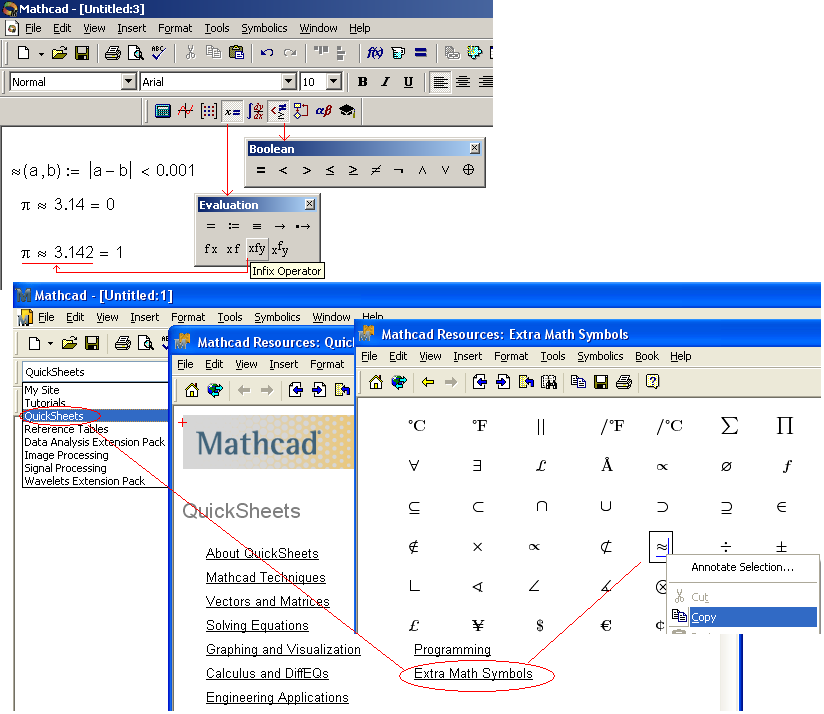
Task: Open the Solving Equations link
Action: (x=257, y=625)
